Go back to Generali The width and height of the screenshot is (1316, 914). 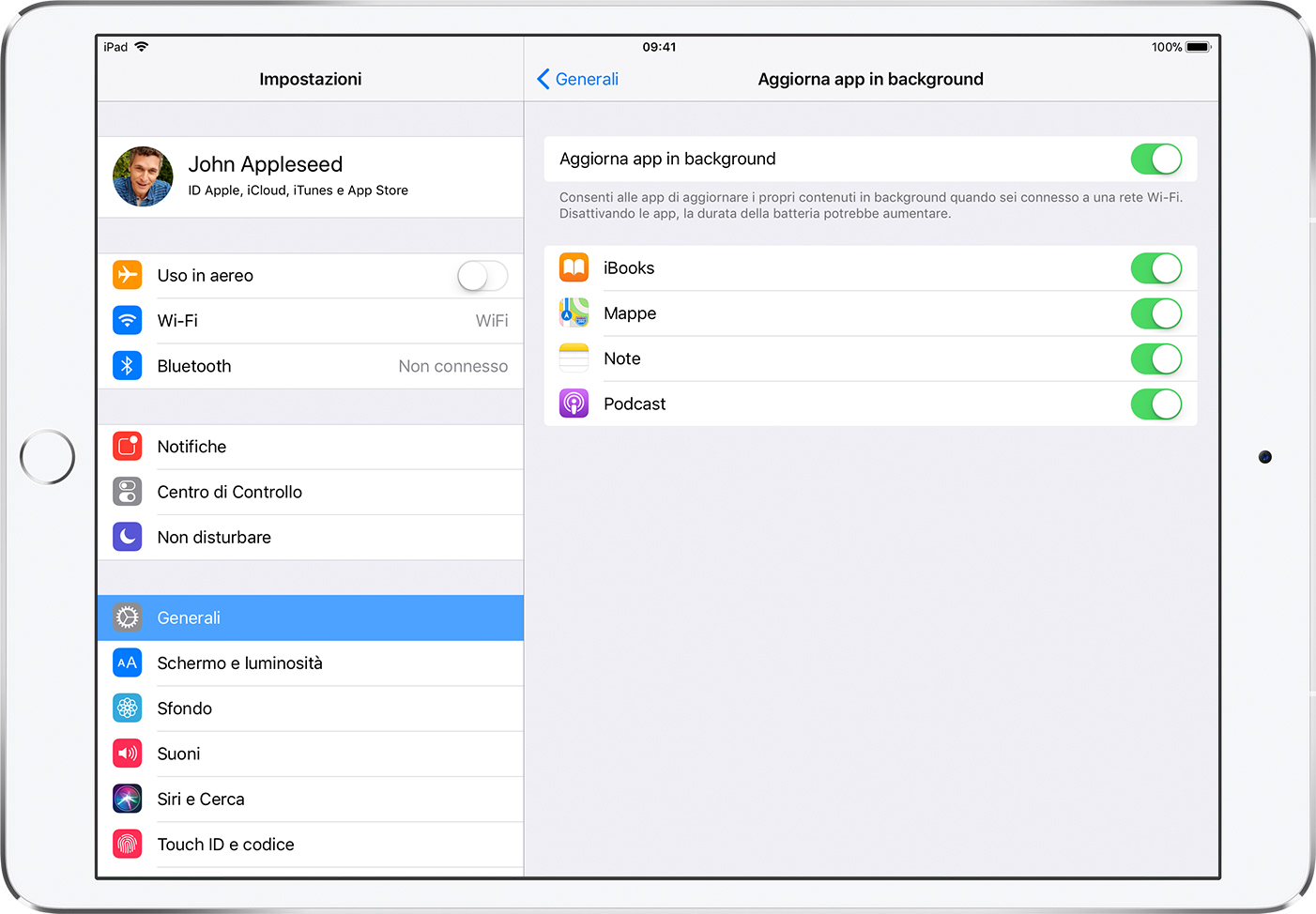pyautogui.click(x=577, y=79)
